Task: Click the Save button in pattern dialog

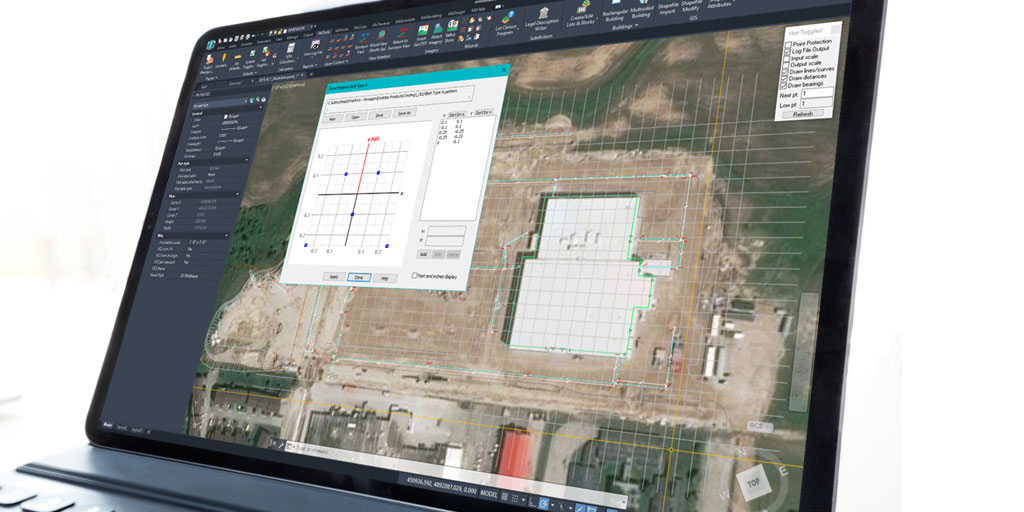Action: [x=379, y=115]
